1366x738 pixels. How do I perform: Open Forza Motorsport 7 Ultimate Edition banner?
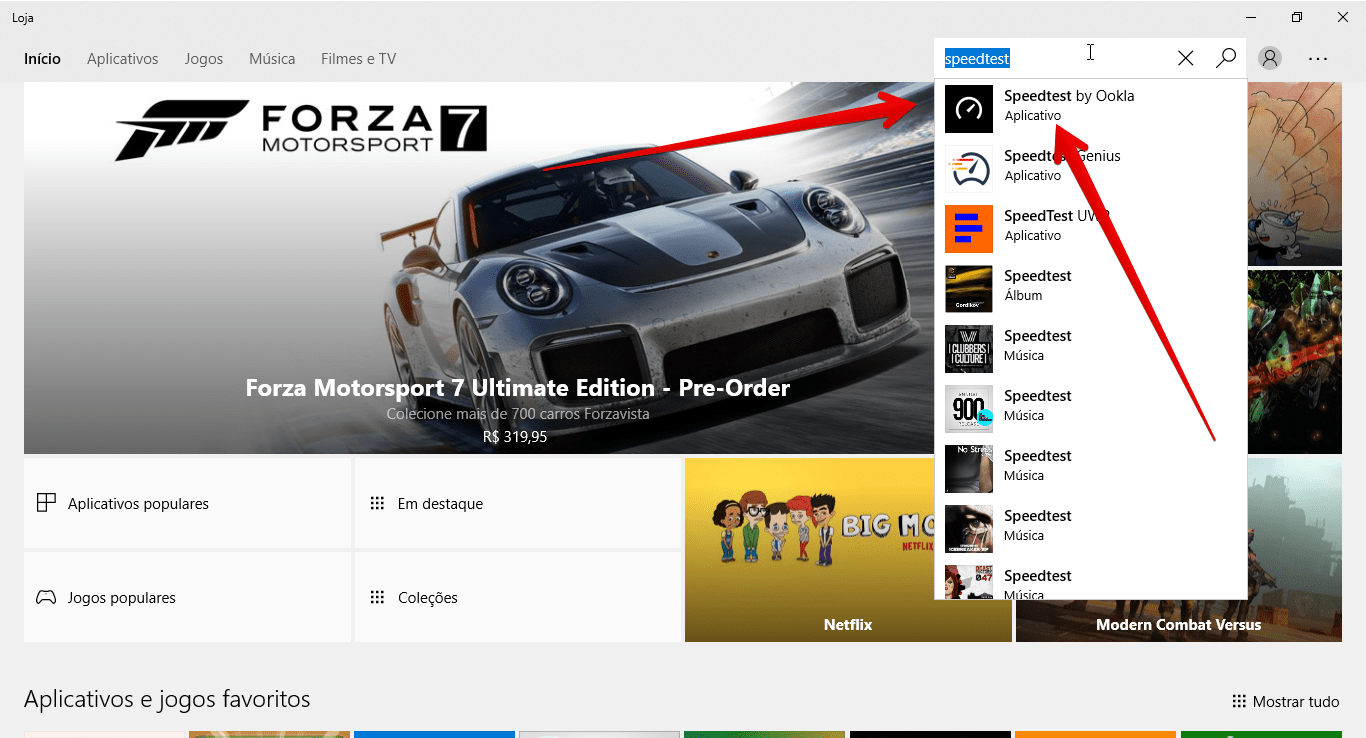pyautogui.click(x=479, y=268)
